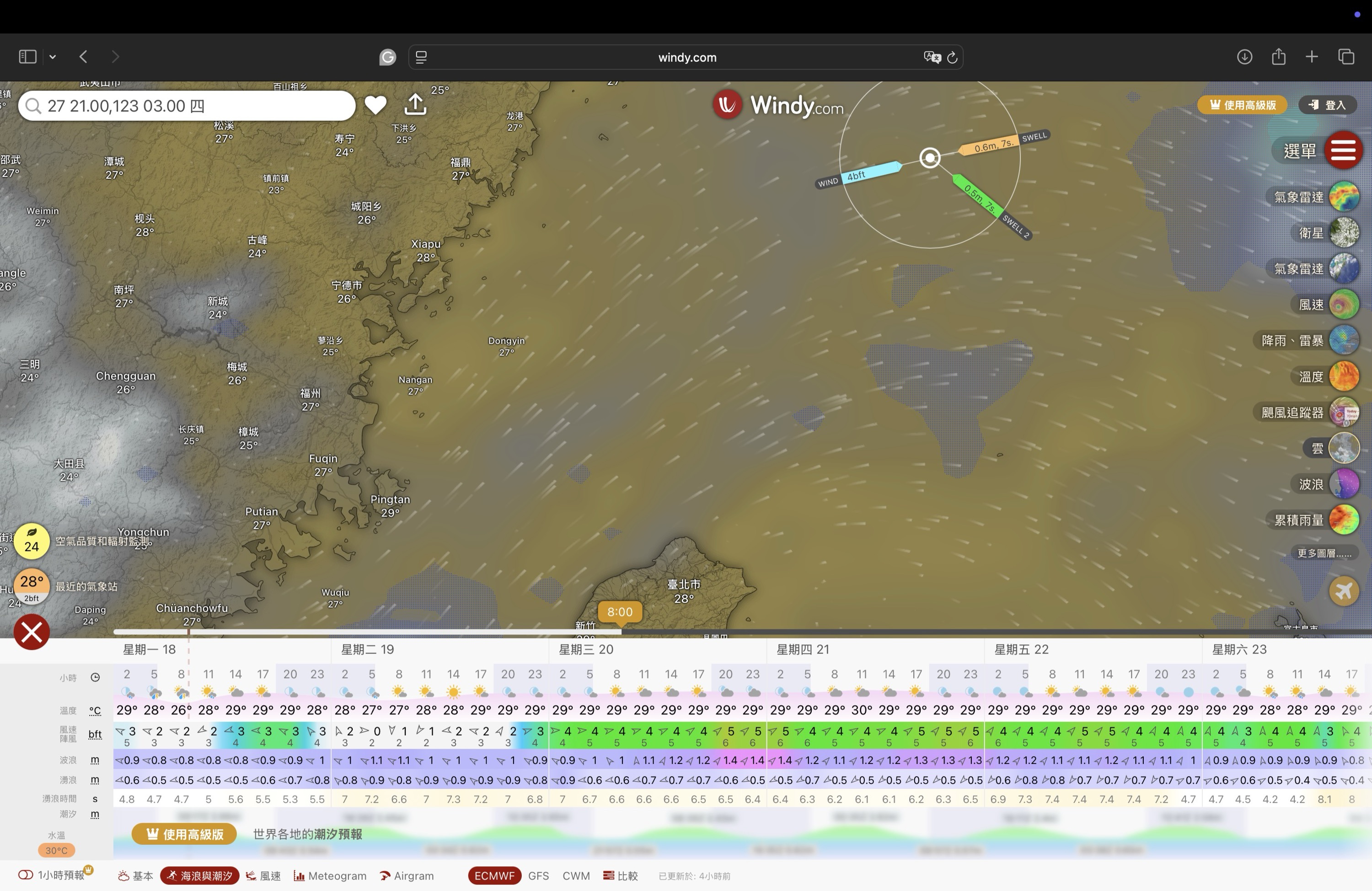Click the airplane mode round button

pos(1344,591)
